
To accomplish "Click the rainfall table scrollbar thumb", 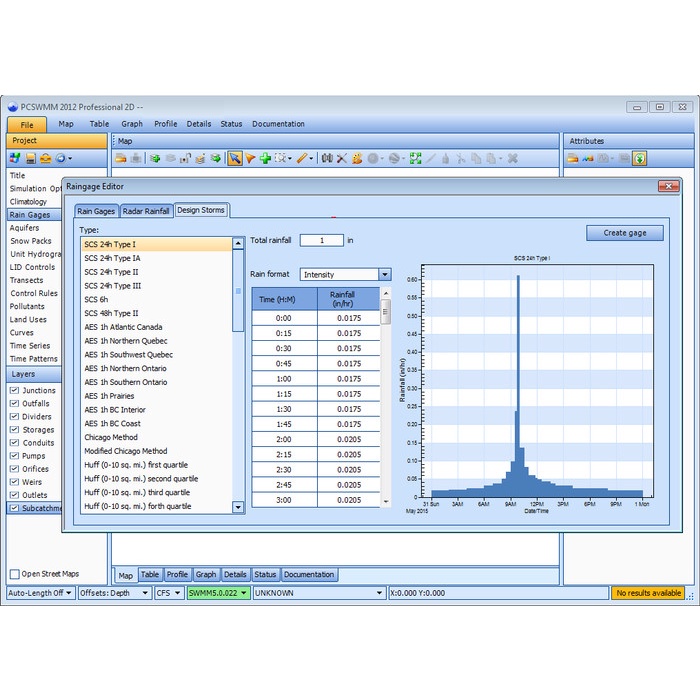I will coord(385,312).
